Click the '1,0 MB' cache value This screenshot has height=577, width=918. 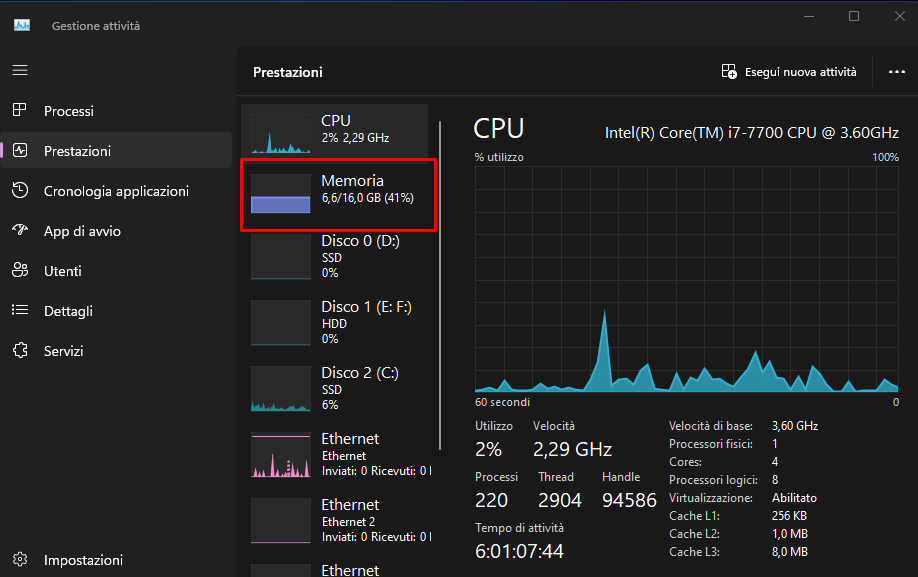point(790,534)
